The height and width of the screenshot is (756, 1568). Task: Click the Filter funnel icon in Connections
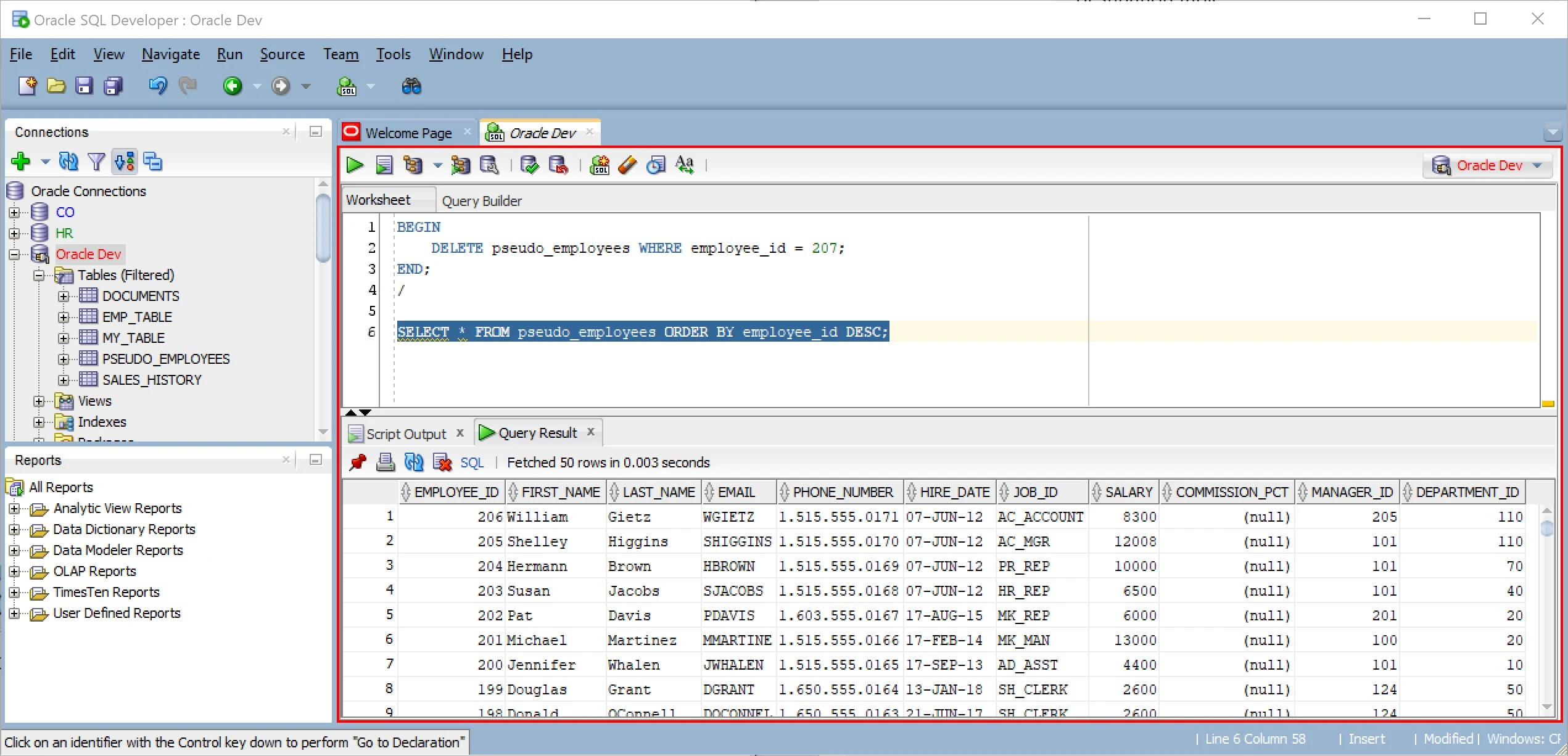point(96,162)
